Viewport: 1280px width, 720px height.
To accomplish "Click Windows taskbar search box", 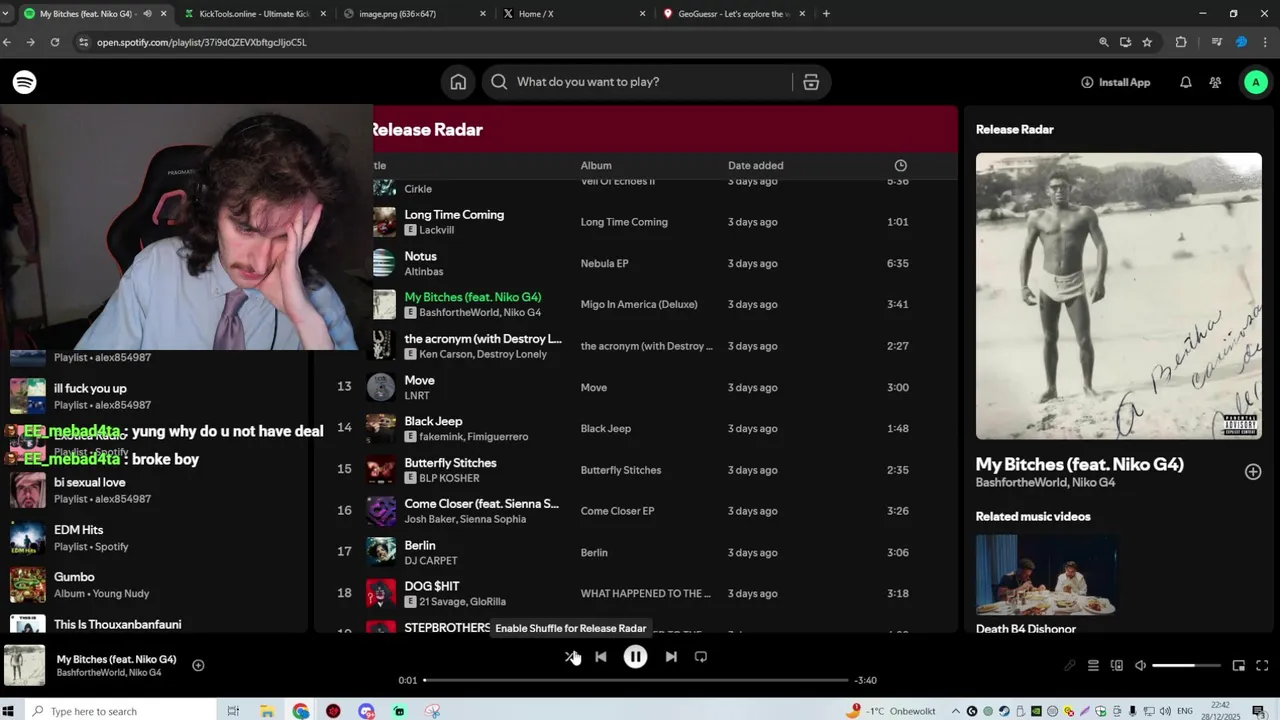I will 118,711.
